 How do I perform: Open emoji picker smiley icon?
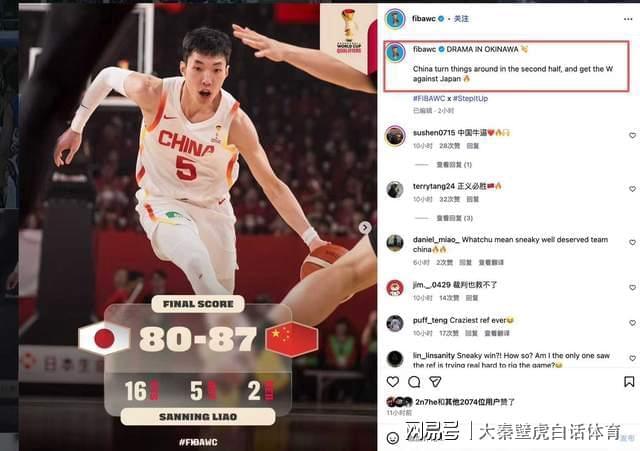pyautogui.click(x=393, y=438)
